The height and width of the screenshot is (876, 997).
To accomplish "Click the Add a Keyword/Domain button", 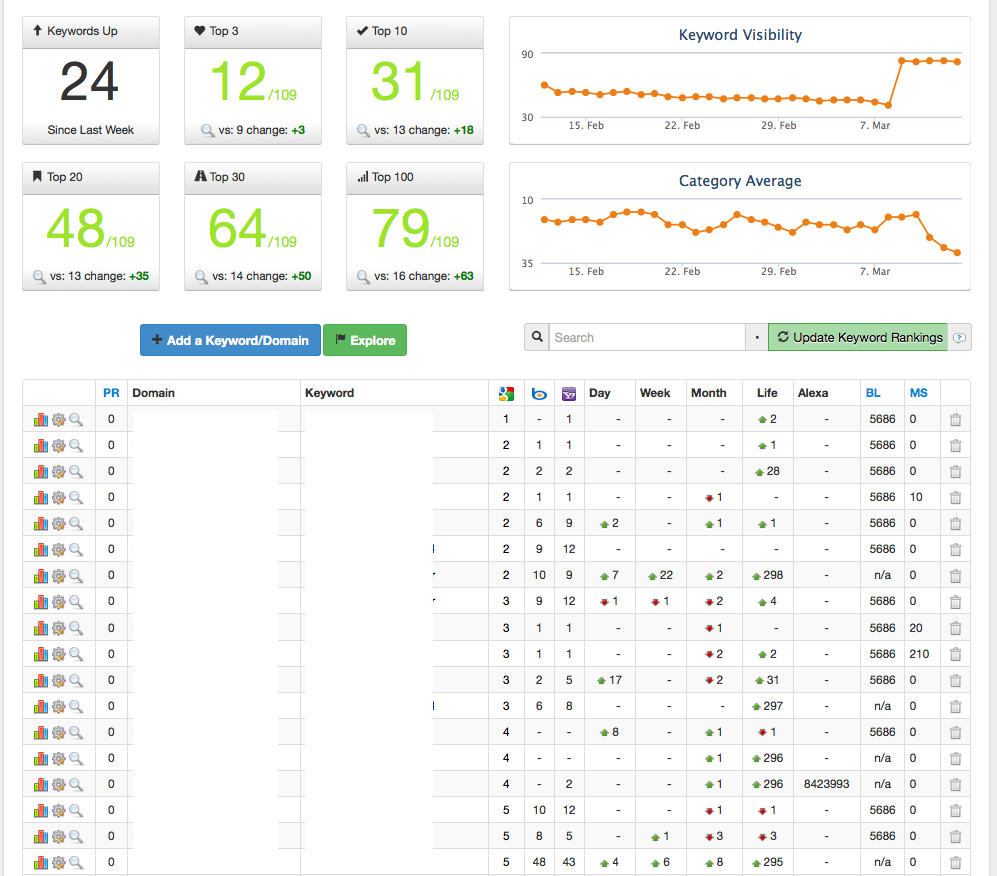I will pos(230,340).
